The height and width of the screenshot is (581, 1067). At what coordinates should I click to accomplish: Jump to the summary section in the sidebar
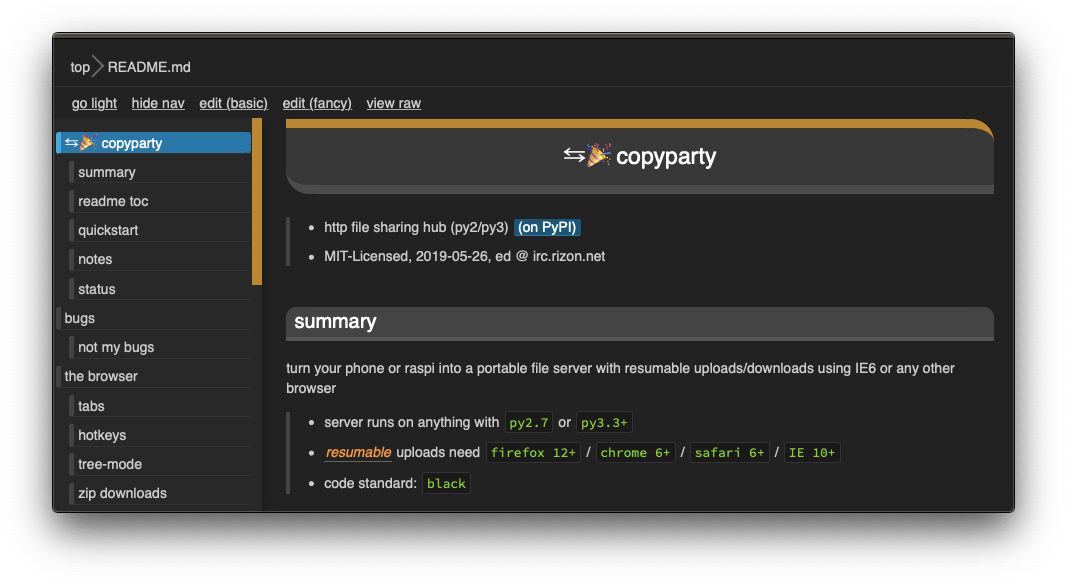pos(107,171)
